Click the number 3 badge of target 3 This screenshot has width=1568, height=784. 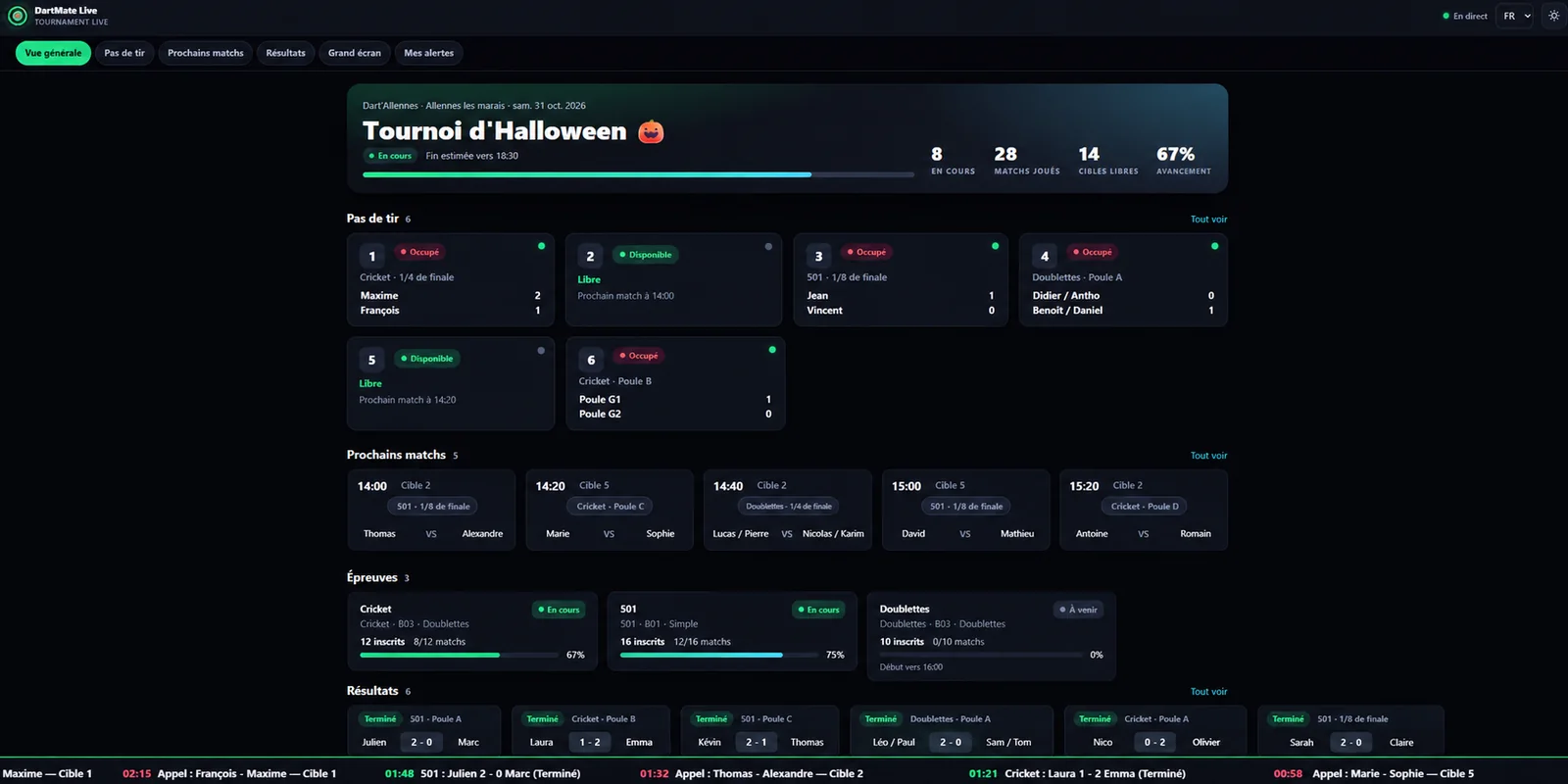pyautogui.click(x=819, y=257)
